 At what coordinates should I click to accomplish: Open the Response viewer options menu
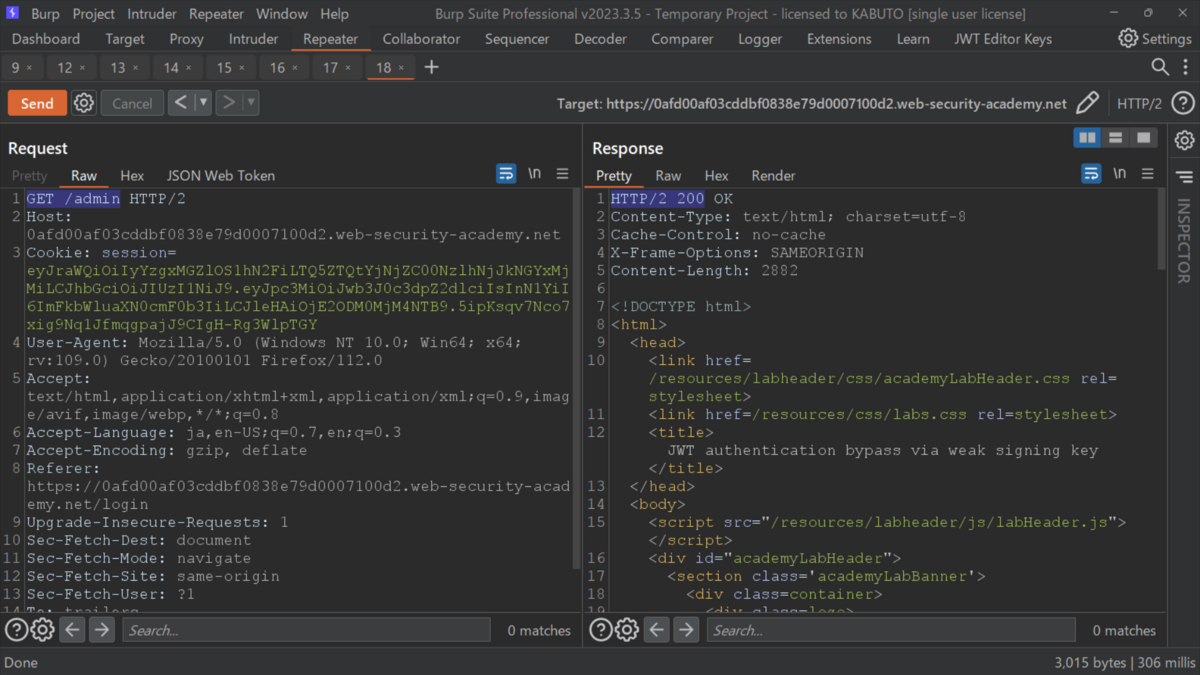click(x=1147, y=174)
